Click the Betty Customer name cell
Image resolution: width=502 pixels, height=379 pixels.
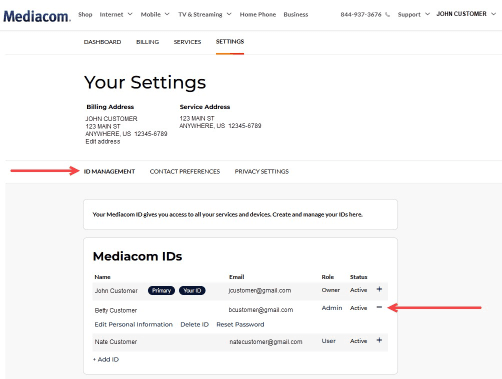pos(116,310)
